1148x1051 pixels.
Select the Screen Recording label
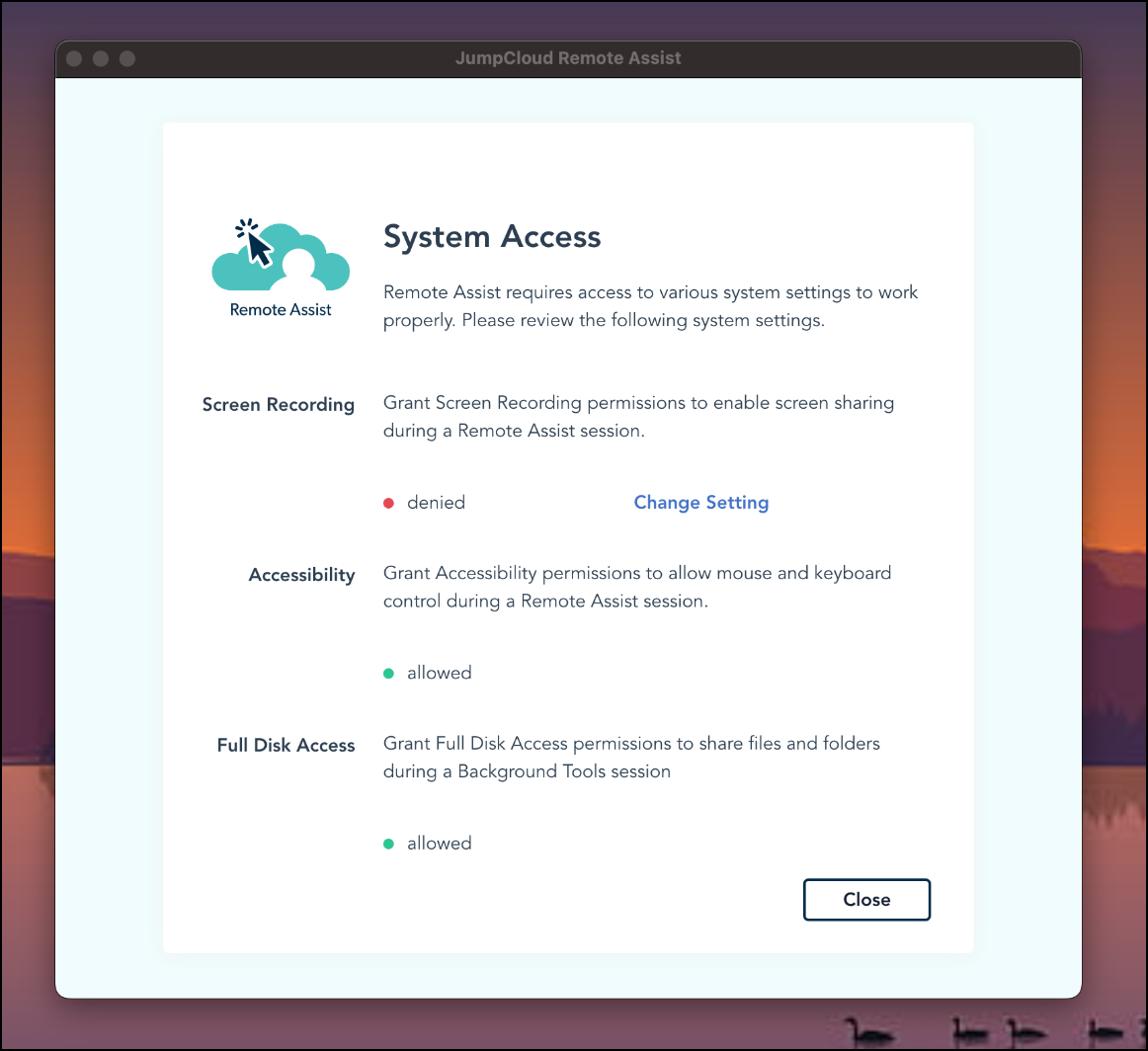click(x=278, y=405)
